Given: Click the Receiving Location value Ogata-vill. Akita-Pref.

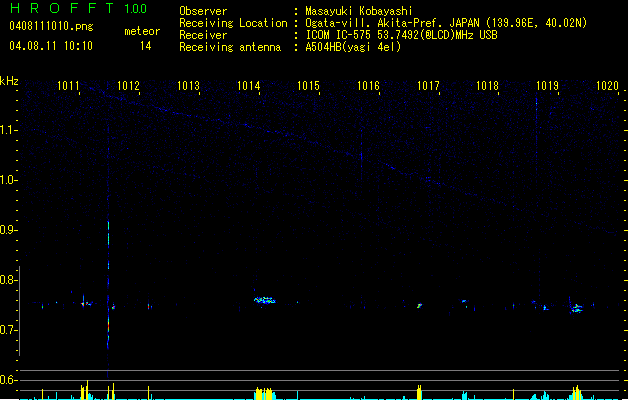Looking at the screenshot, I should point(372,23).
